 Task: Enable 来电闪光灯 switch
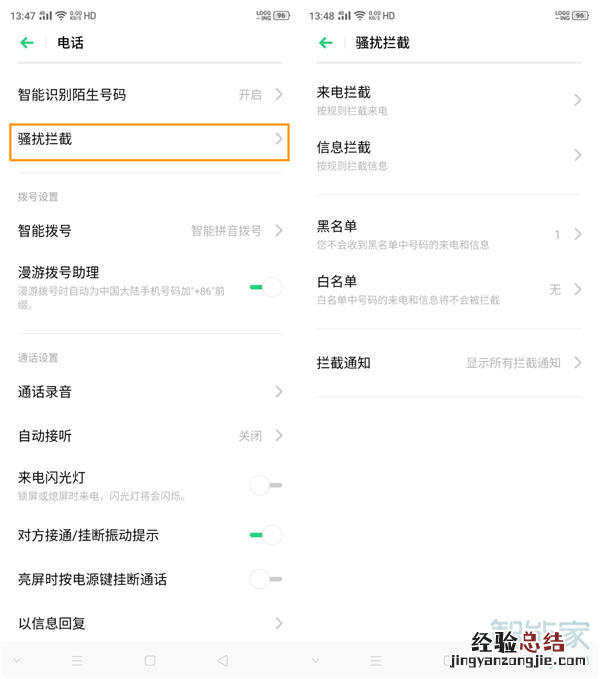(266, 486)
